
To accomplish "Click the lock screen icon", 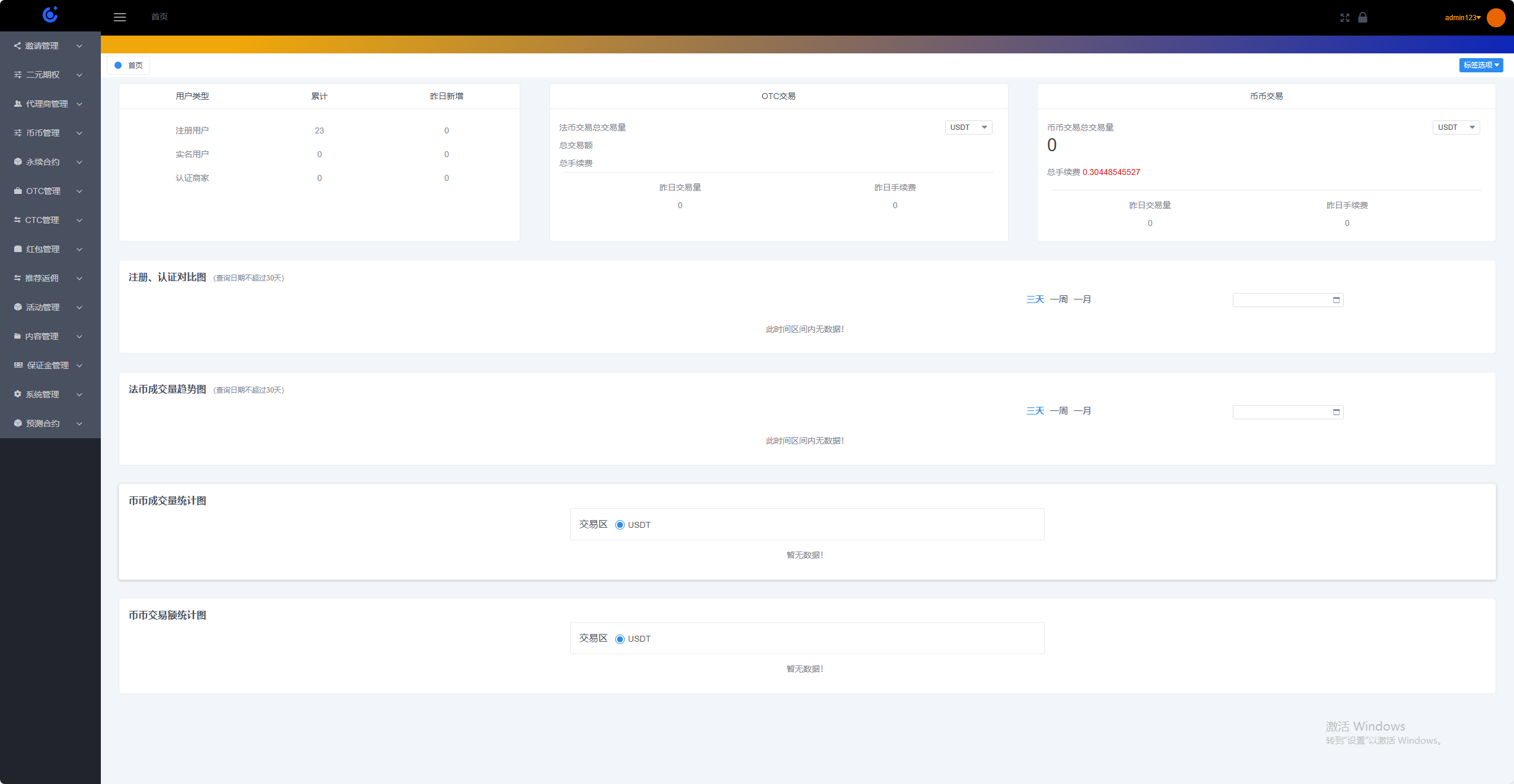I will point(1363,17).
